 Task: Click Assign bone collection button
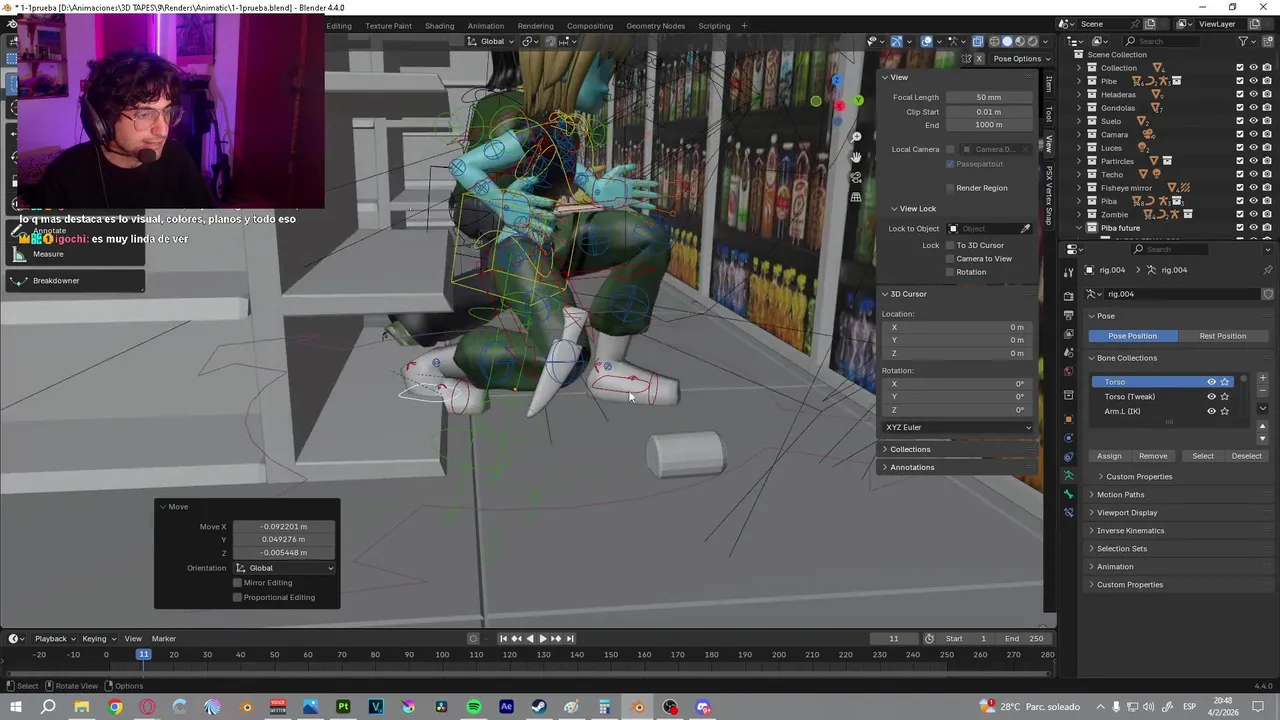coord(1109,456)
